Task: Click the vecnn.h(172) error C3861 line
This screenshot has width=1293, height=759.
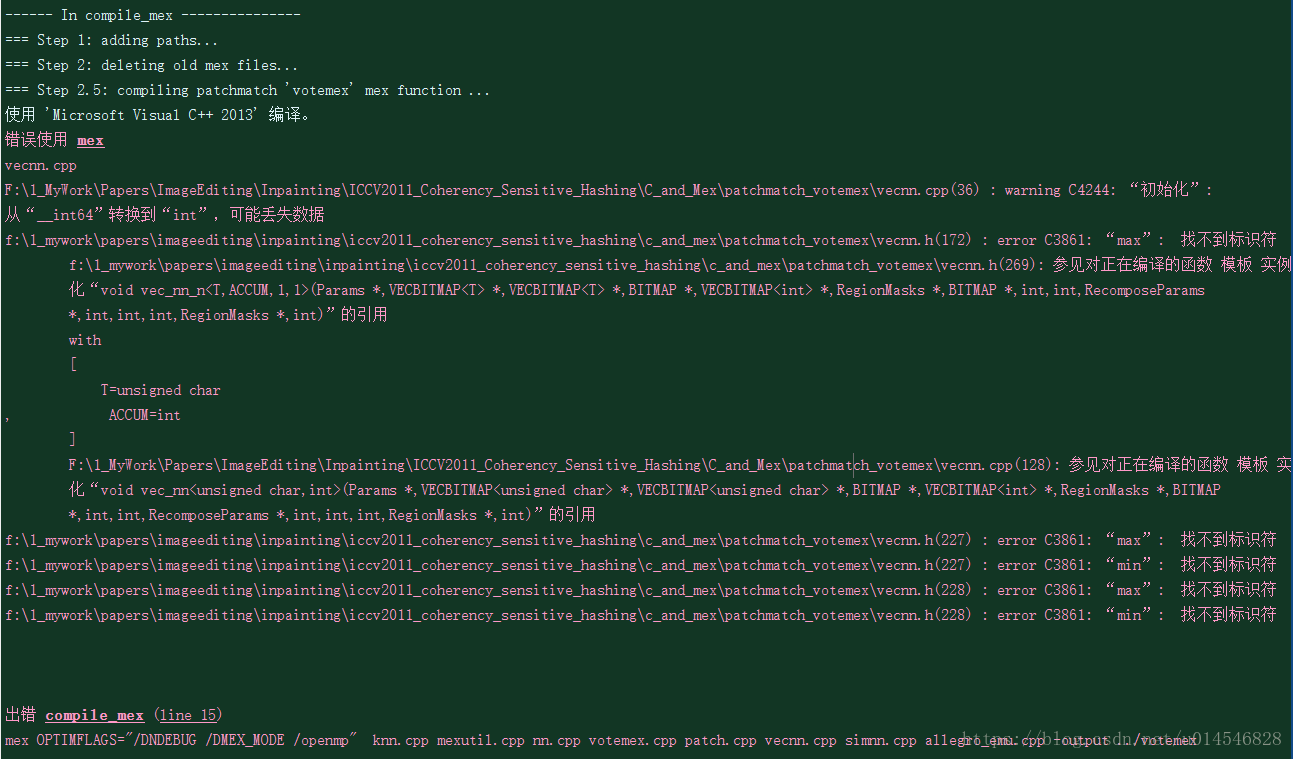Action: (640, 240)
